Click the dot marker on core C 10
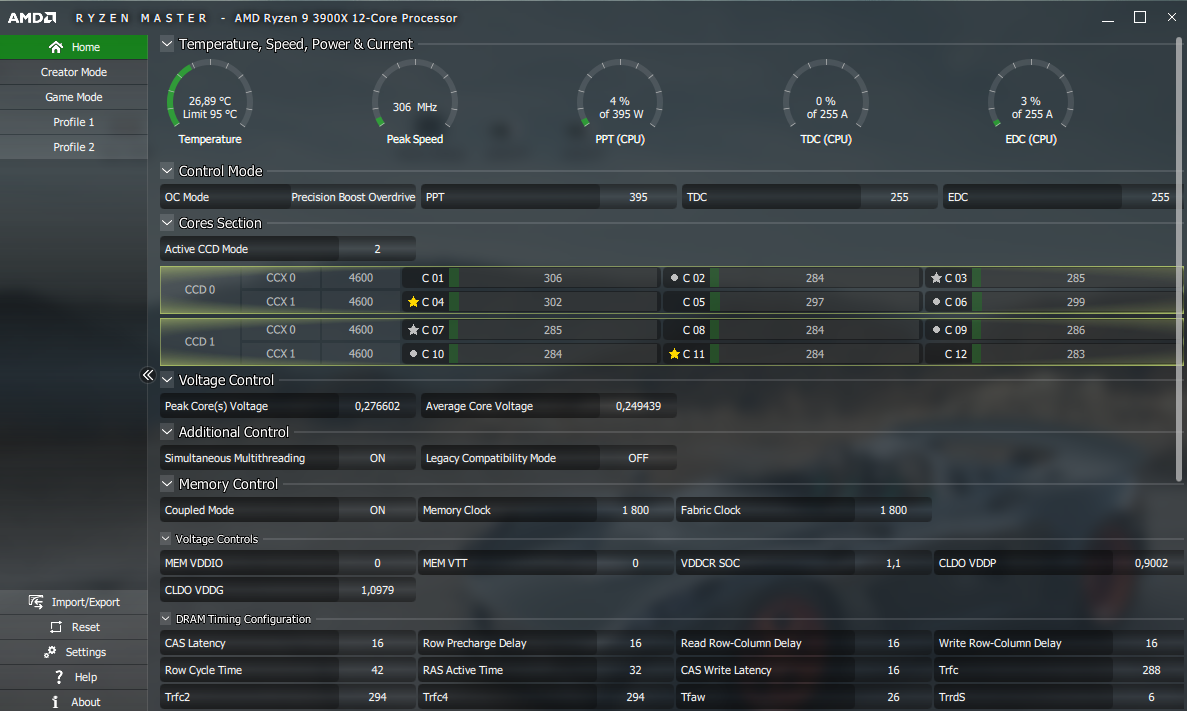This screenshot has height=711, width=1187. pyautogui.click(x=413, y=354)
